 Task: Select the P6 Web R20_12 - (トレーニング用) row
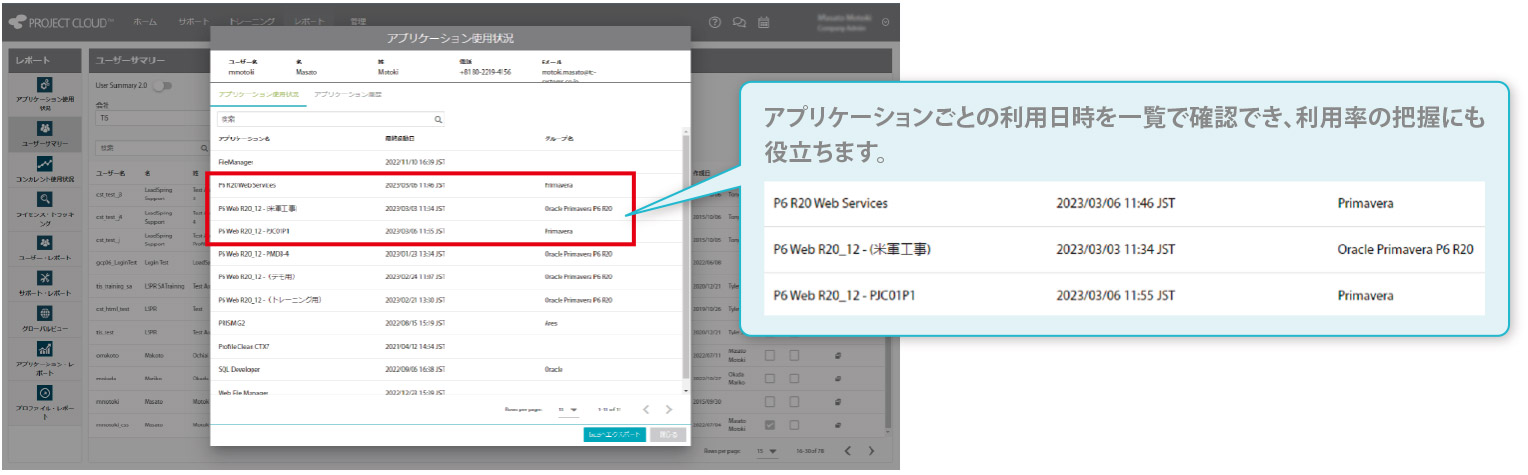coord(448,300)
